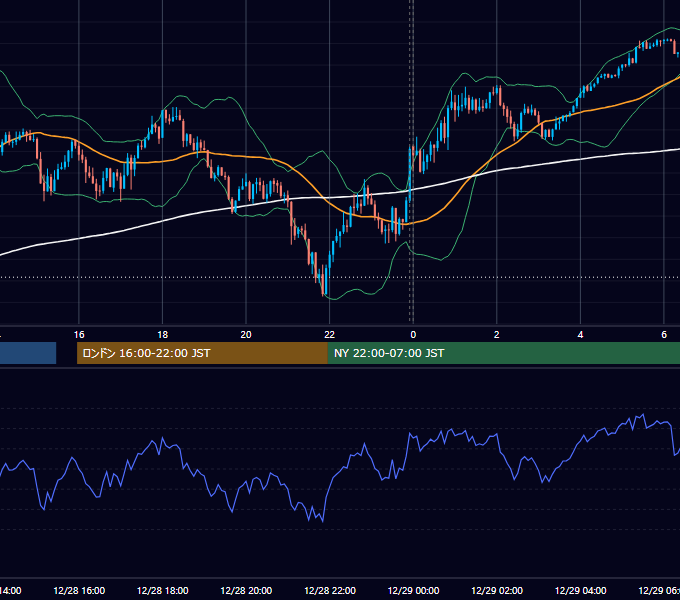This screenshot has width=680, height=600.
Task: Click the NY 22:00-07:00 JST session bar
Action: pos(503,353)
